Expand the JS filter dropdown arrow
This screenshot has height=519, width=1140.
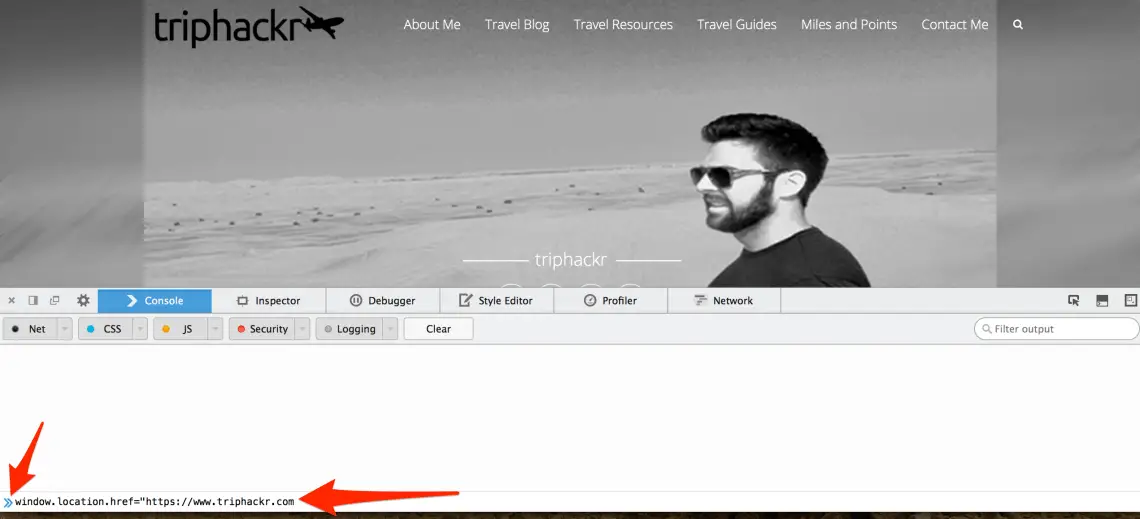(x=216, y=329)
